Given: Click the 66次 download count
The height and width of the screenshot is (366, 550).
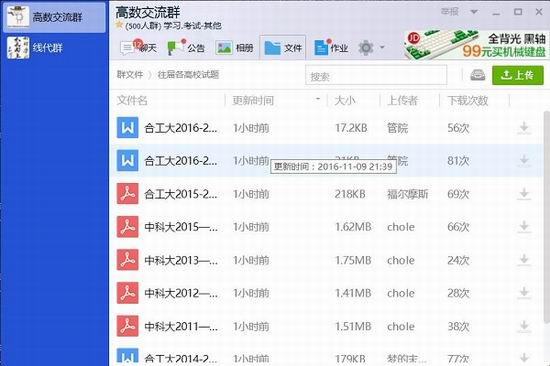Looking at the screenshot, I should tap(458, 227).
